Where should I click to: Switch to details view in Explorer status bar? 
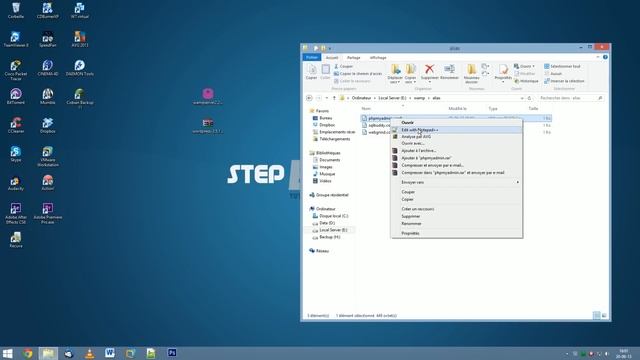click(x=596, y=316)
